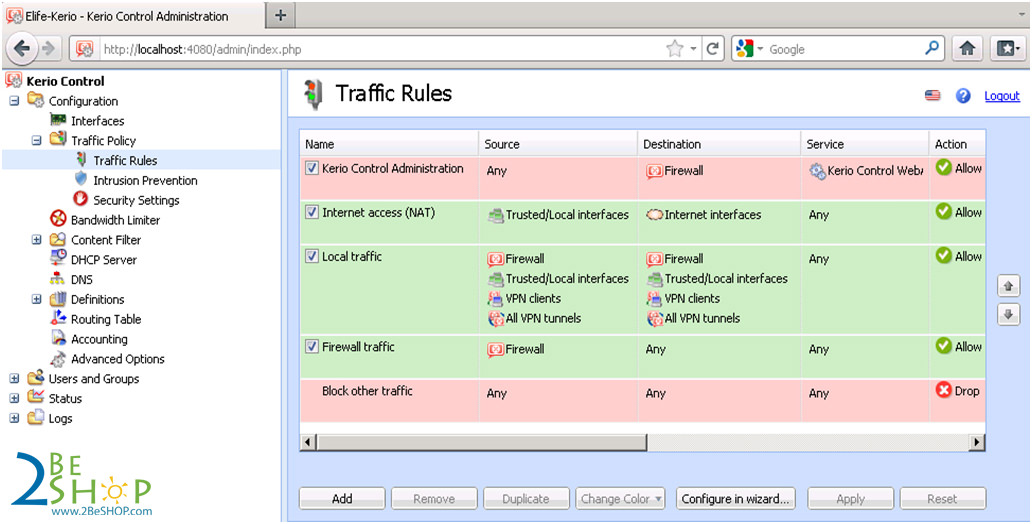1032x524 pixels.
Task: Click the Accounting icon
Action: point(59,338)
